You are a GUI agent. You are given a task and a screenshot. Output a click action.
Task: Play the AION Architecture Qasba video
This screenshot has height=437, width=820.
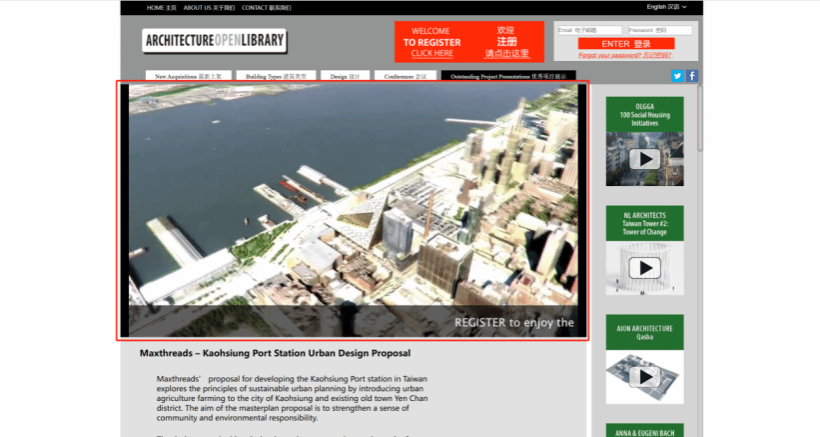click(x=645, y=377)
